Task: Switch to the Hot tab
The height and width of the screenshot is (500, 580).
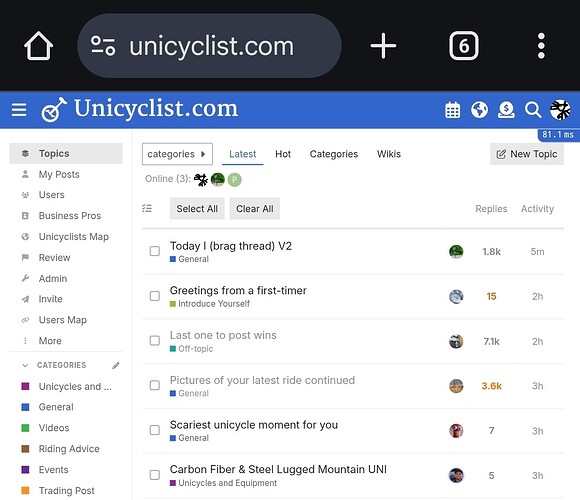Action: click(x=283, y=154)
